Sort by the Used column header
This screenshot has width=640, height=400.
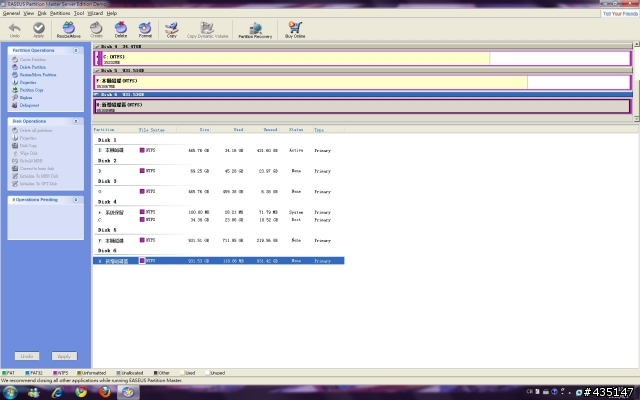click(x=228, y=130)
